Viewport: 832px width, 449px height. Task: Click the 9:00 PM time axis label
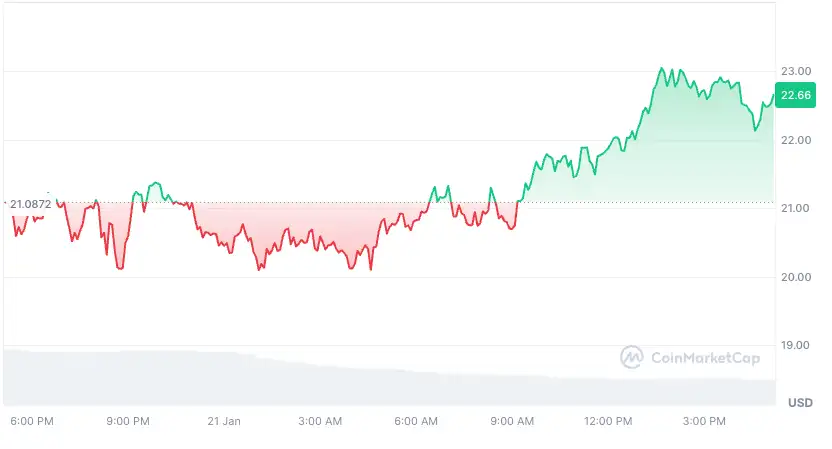click(128, 422)
